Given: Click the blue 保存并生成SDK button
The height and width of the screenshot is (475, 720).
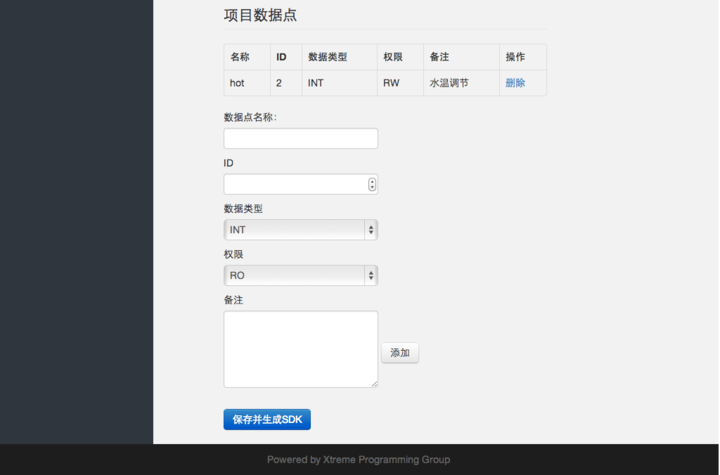Looking at the screenshot, I should click(267, 419).
